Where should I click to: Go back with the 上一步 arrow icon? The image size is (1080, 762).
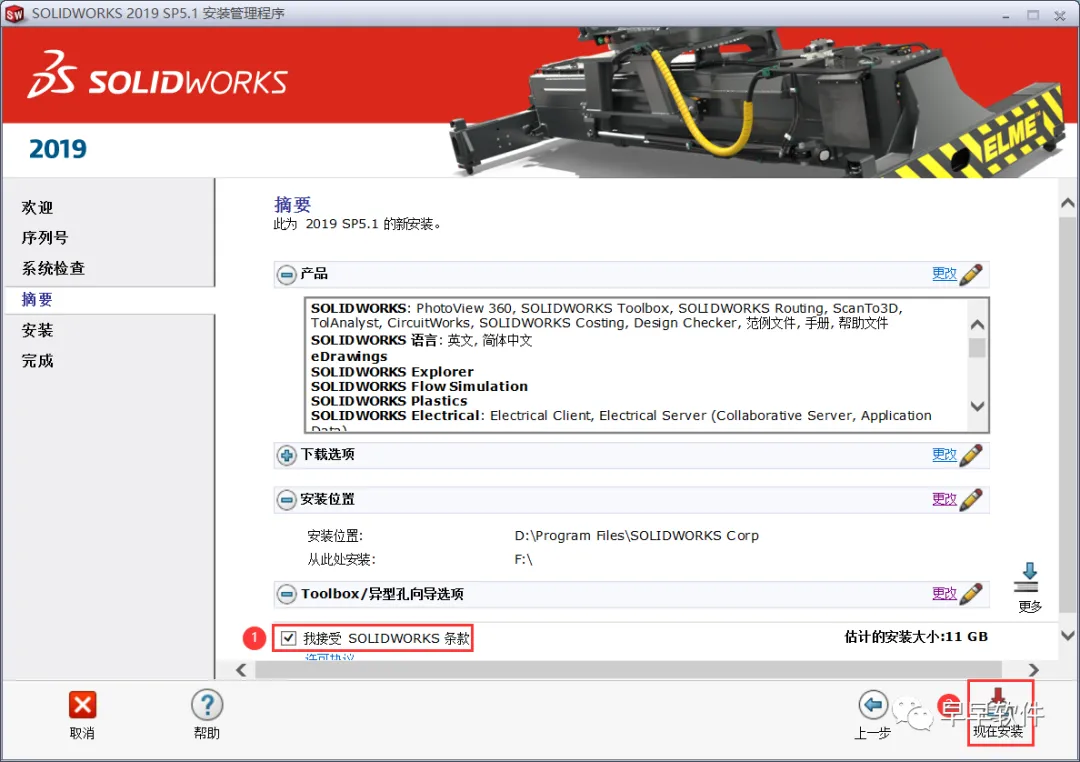click(x=873, y=705)
